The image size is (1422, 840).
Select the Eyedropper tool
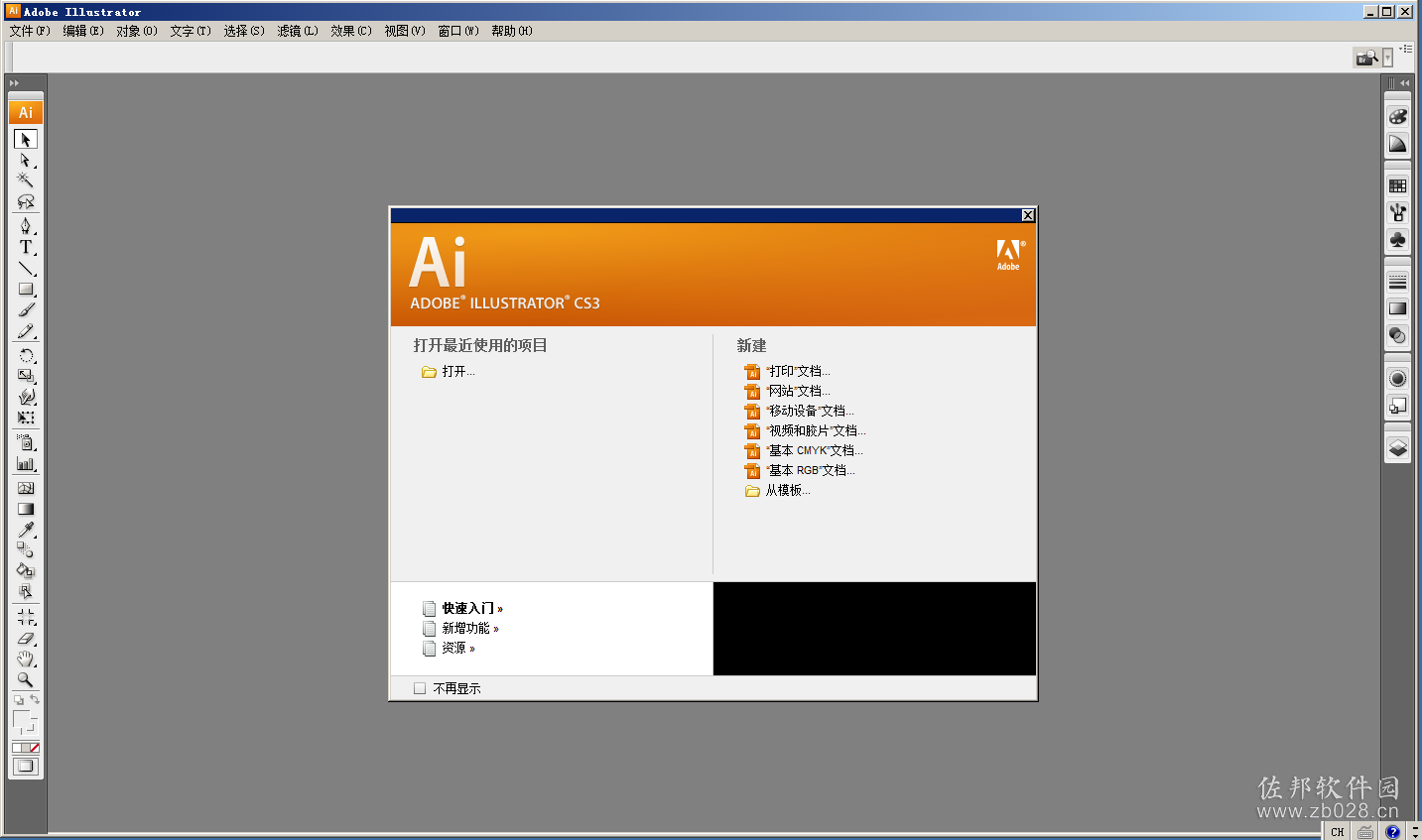[26, 530]
